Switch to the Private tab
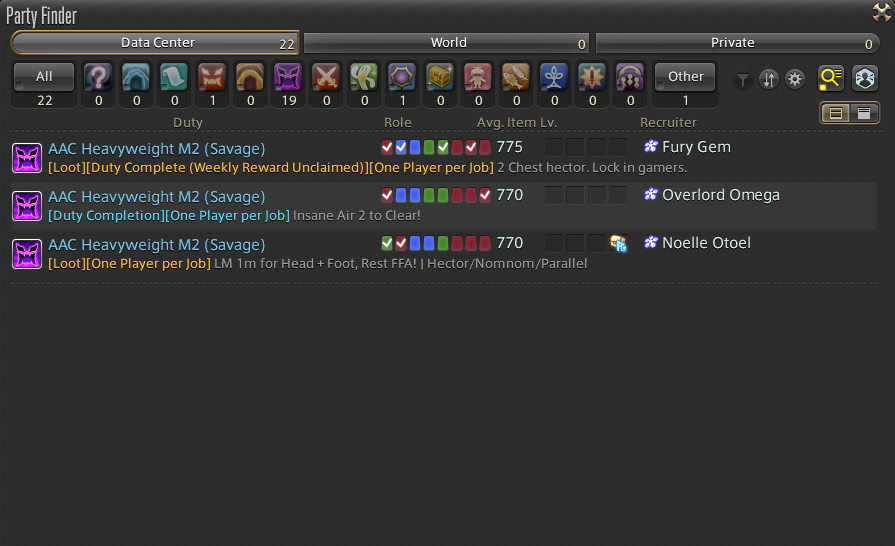Image resolution: width=895 pixels, height=546 pixels. [x=737, y=43]
